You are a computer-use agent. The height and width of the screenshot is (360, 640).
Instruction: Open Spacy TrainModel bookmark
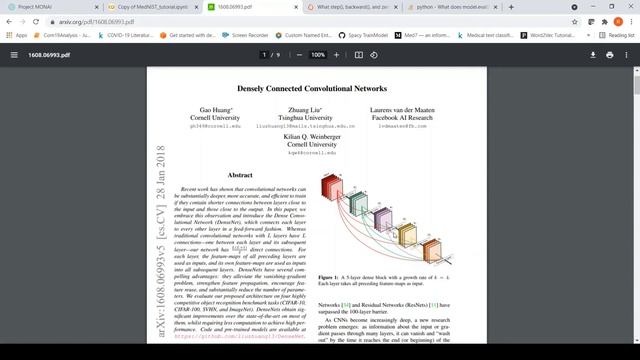tap(363, 36)
